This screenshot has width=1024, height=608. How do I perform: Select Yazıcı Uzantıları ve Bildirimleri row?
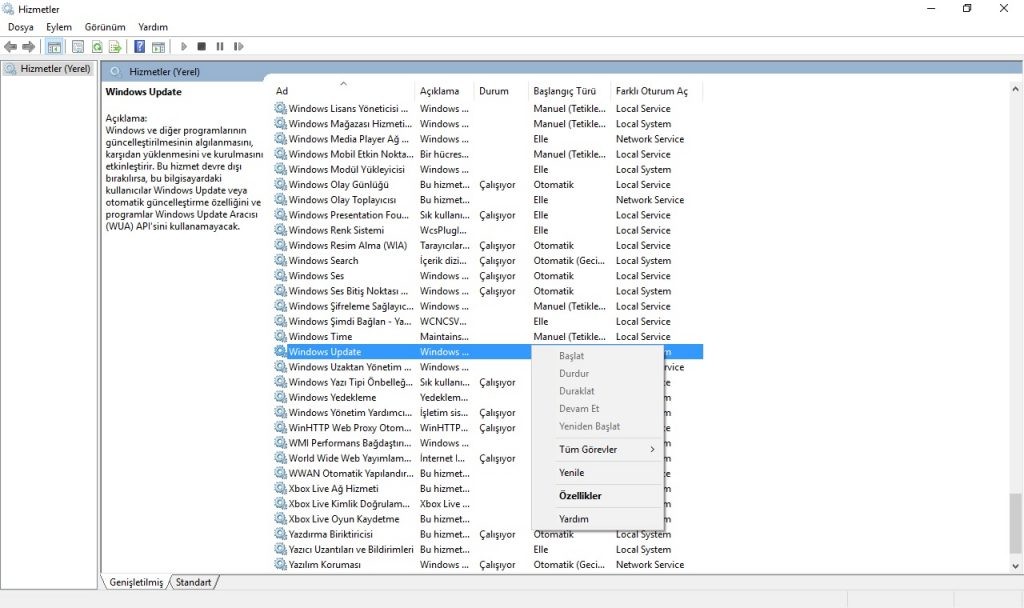(488, 549)
